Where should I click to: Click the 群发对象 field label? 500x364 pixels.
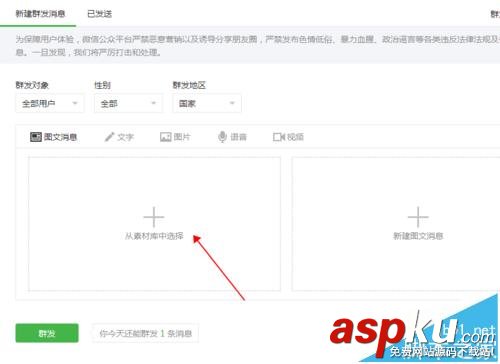point(32,85)
